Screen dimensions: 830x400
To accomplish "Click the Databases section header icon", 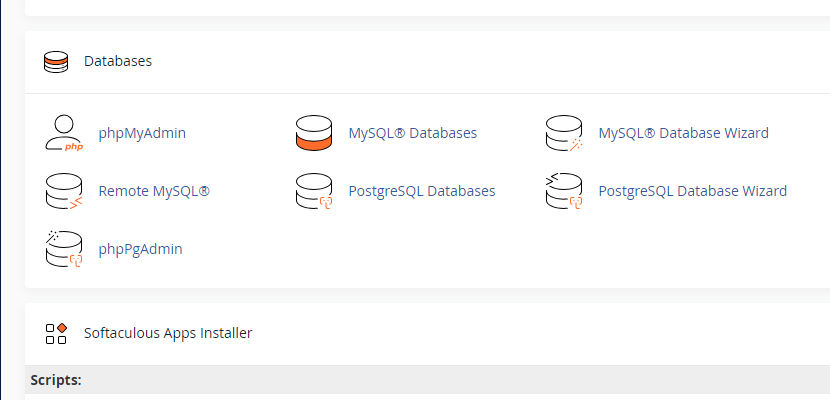I will (56, 62).
